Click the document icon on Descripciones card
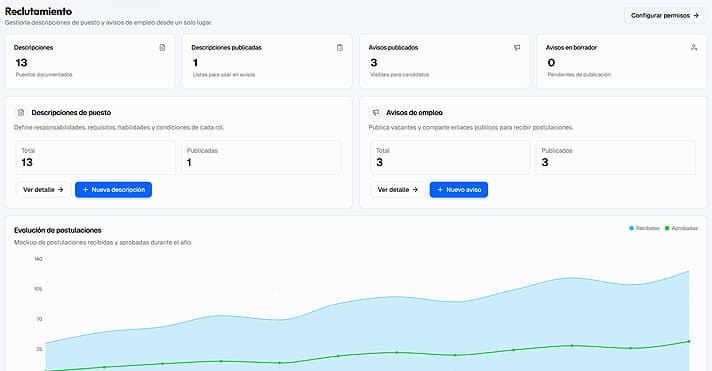 coord(162,48)
